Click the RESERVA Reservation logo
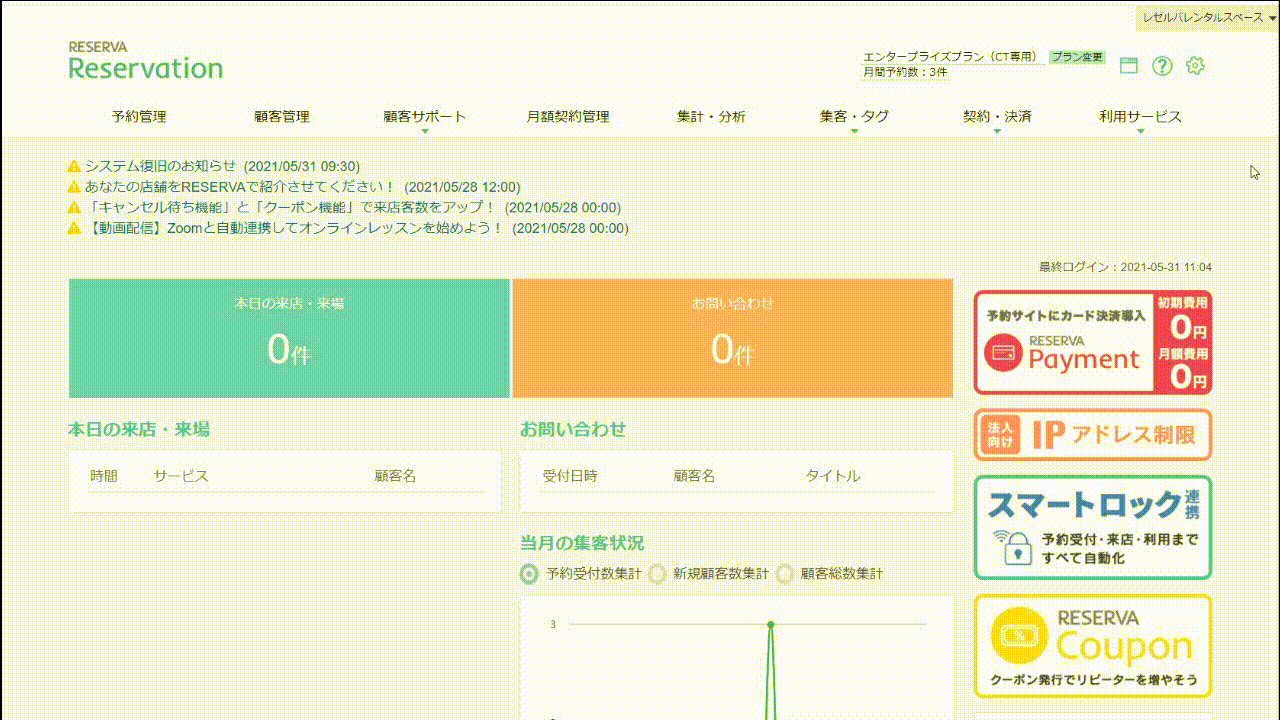This screenshot has height=720, width=1280. coord(145,60)
